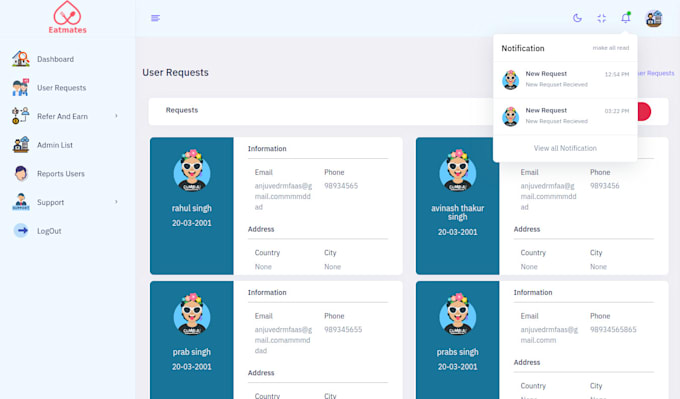Click the Dashboard house icon
The image size is (680, 399).
pyautogui.click(x=21, y=59)
